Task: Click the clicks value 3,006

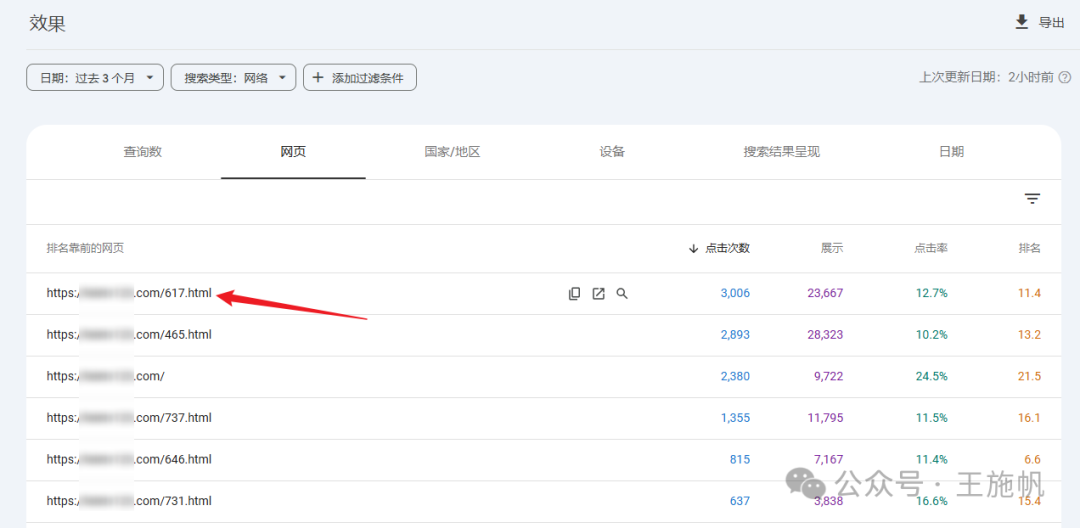Action: (x=735, y=293)
